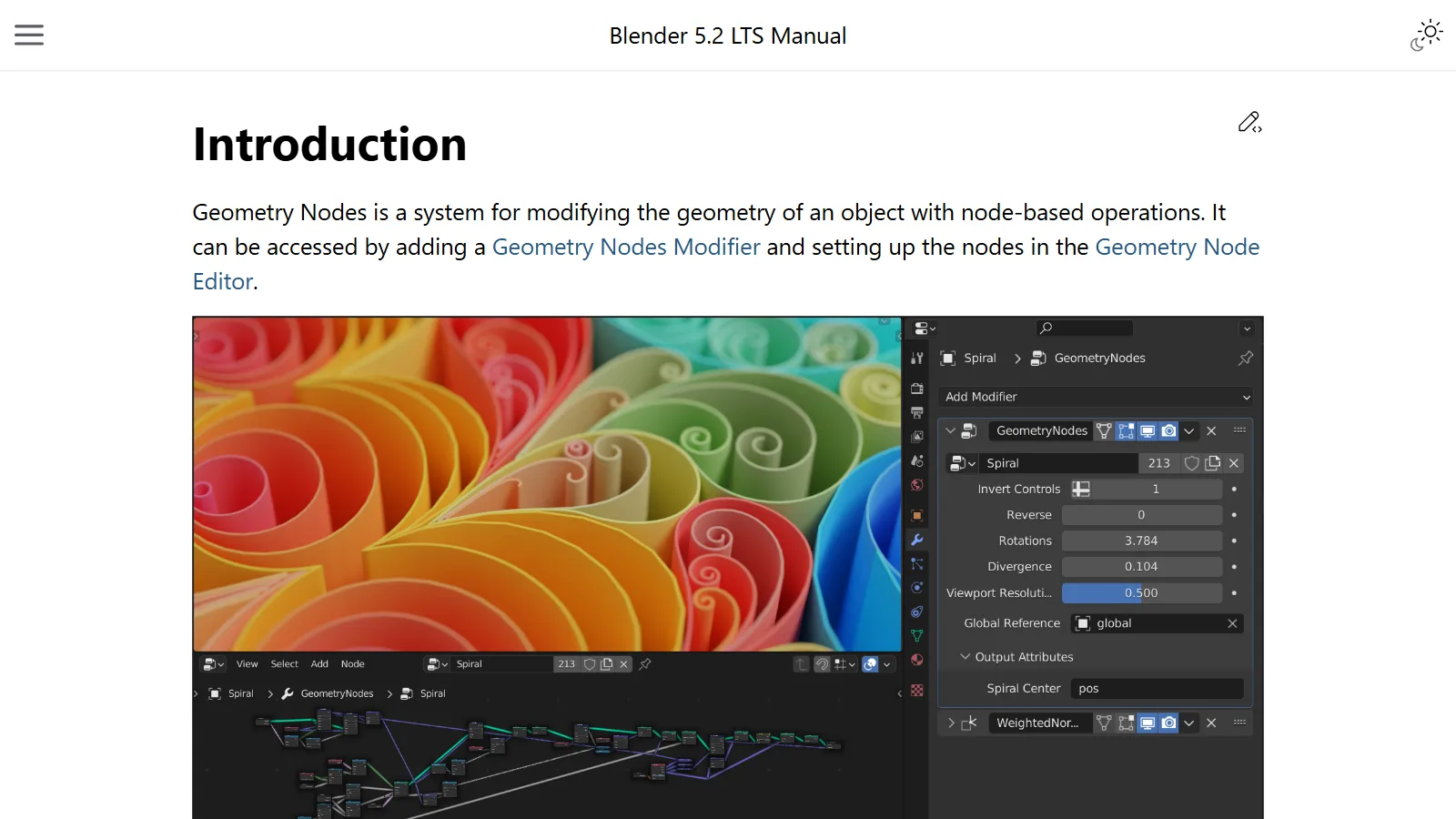Open the Physics properties tab icon
This screenshot has width=1456, height=819.
point(917,588)
